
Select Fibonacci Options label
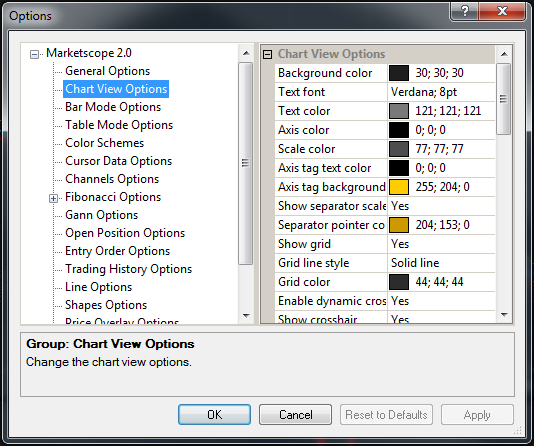pos(113,197)
